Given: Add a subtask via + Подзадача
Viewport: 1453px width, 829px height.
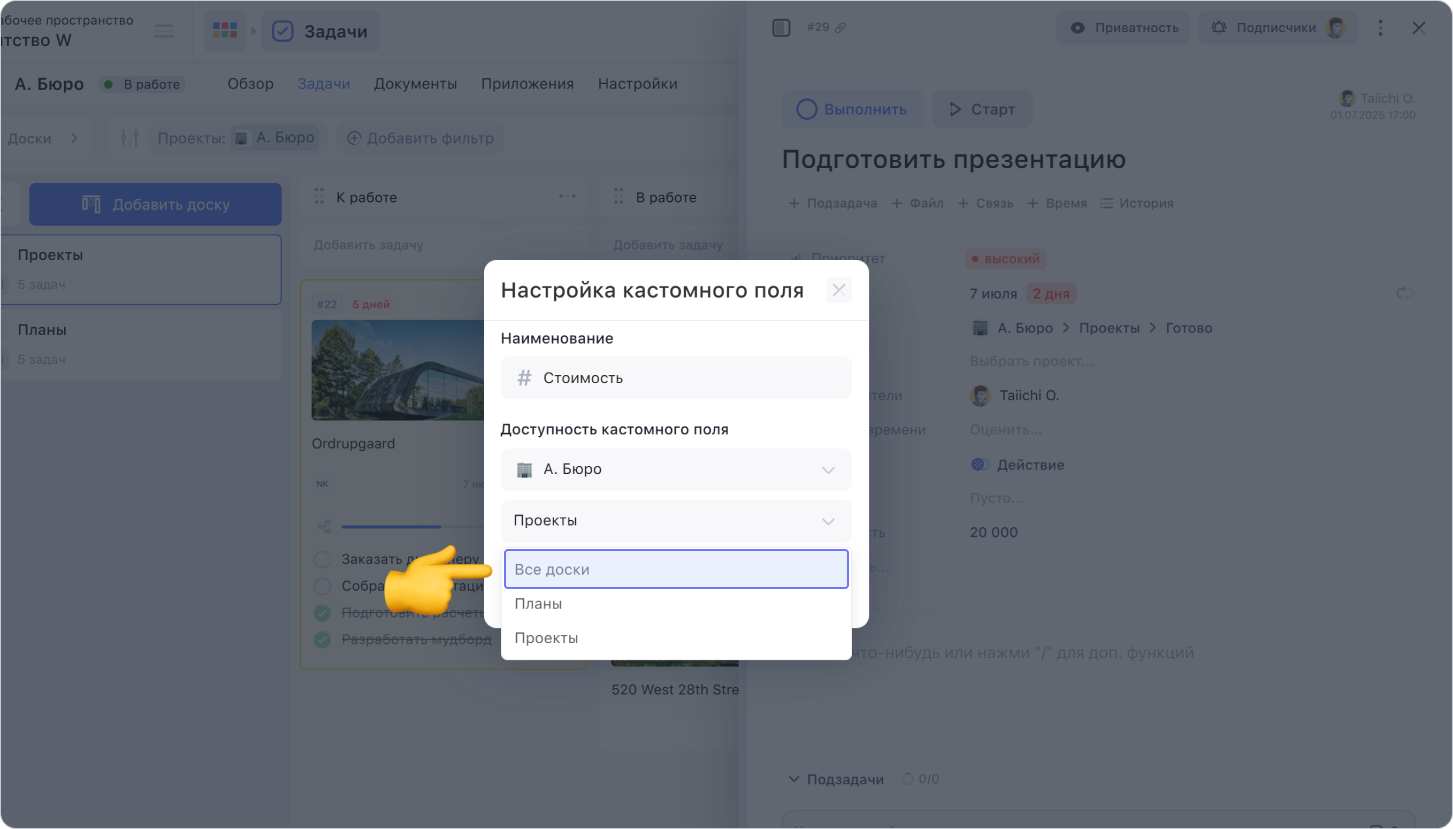Looking at the screenshot, I should click(833, 203).
